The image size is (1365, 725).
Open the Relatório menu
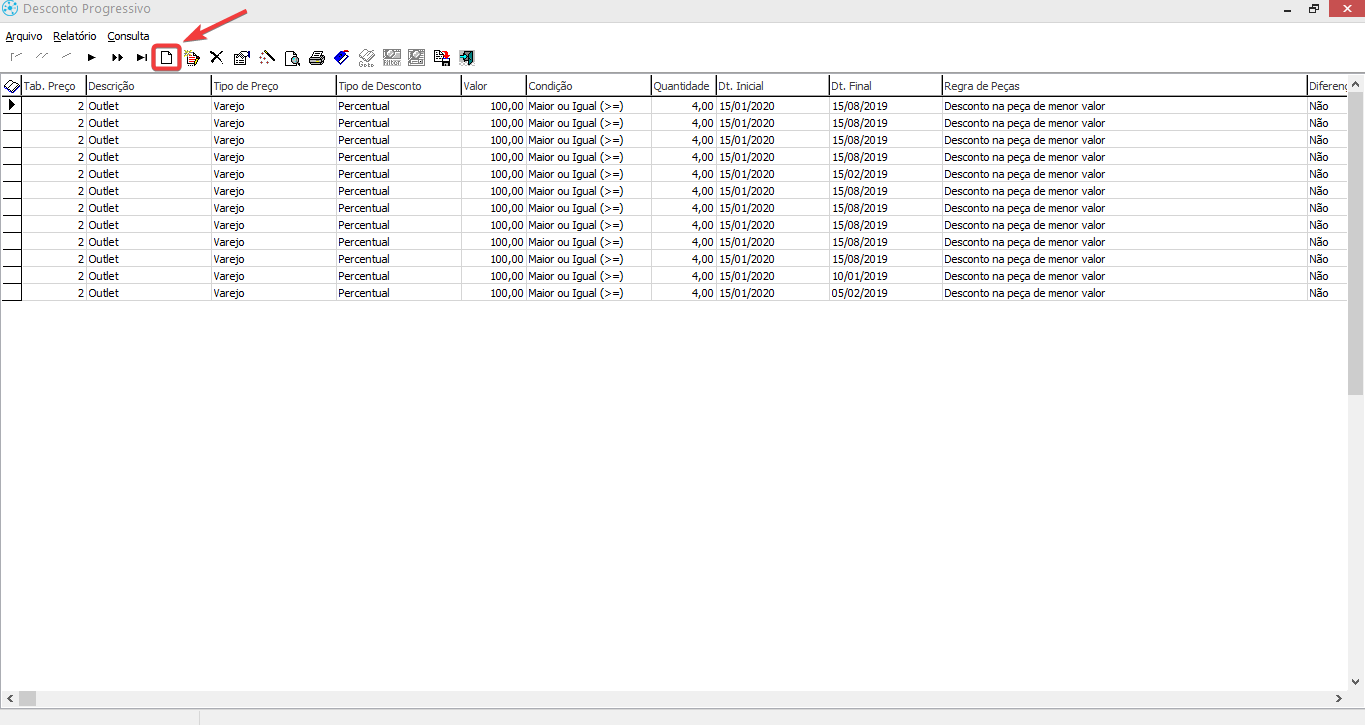[x=75, y=36]
